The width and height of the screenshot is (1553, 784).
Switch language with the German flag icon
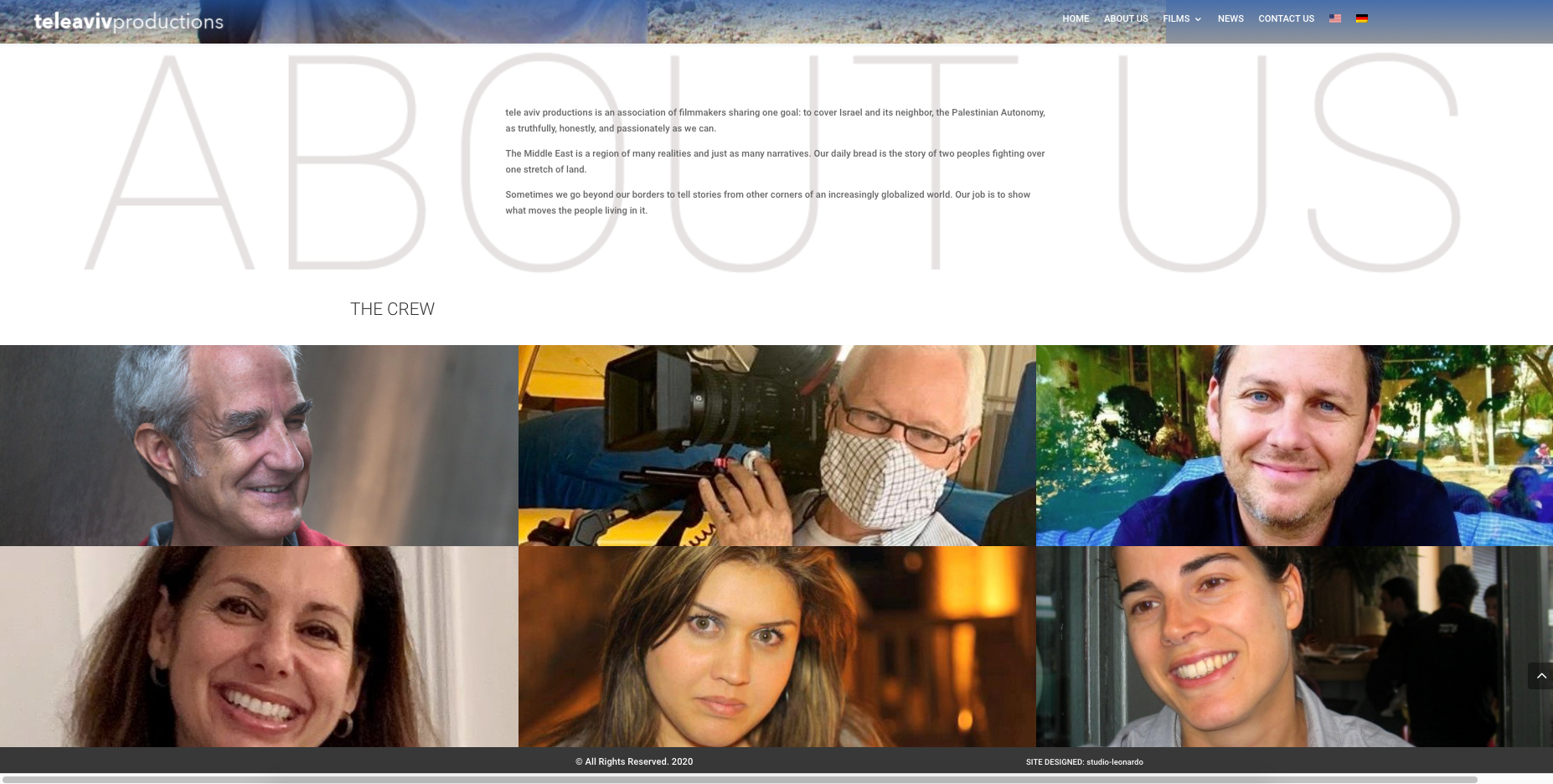(1362, 18)
